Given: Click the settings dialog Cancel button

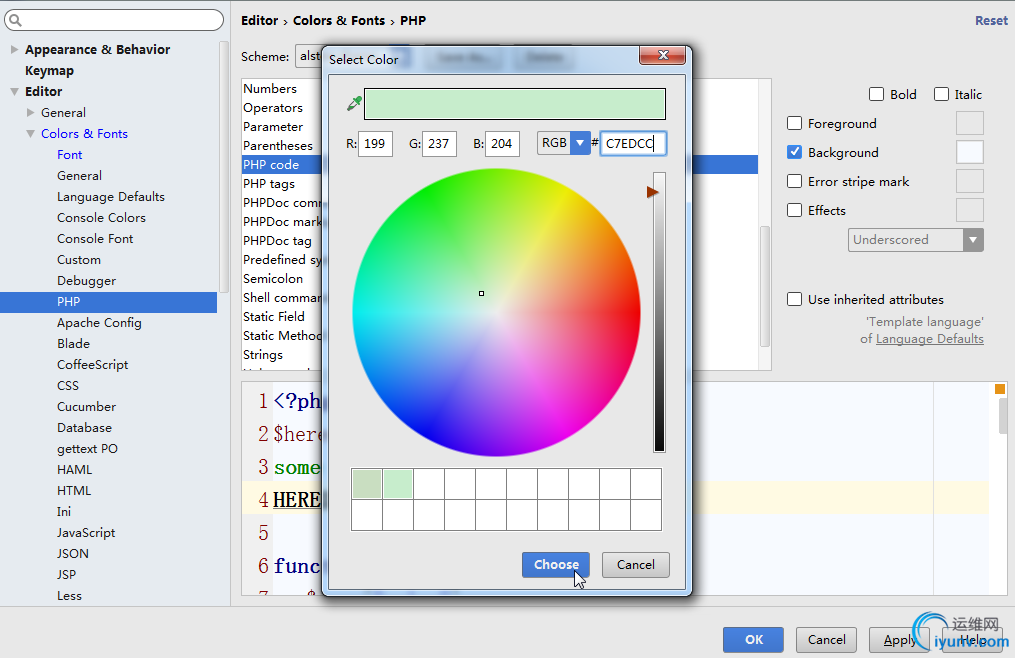Looking at the screenshot, I should coord(826,640).
